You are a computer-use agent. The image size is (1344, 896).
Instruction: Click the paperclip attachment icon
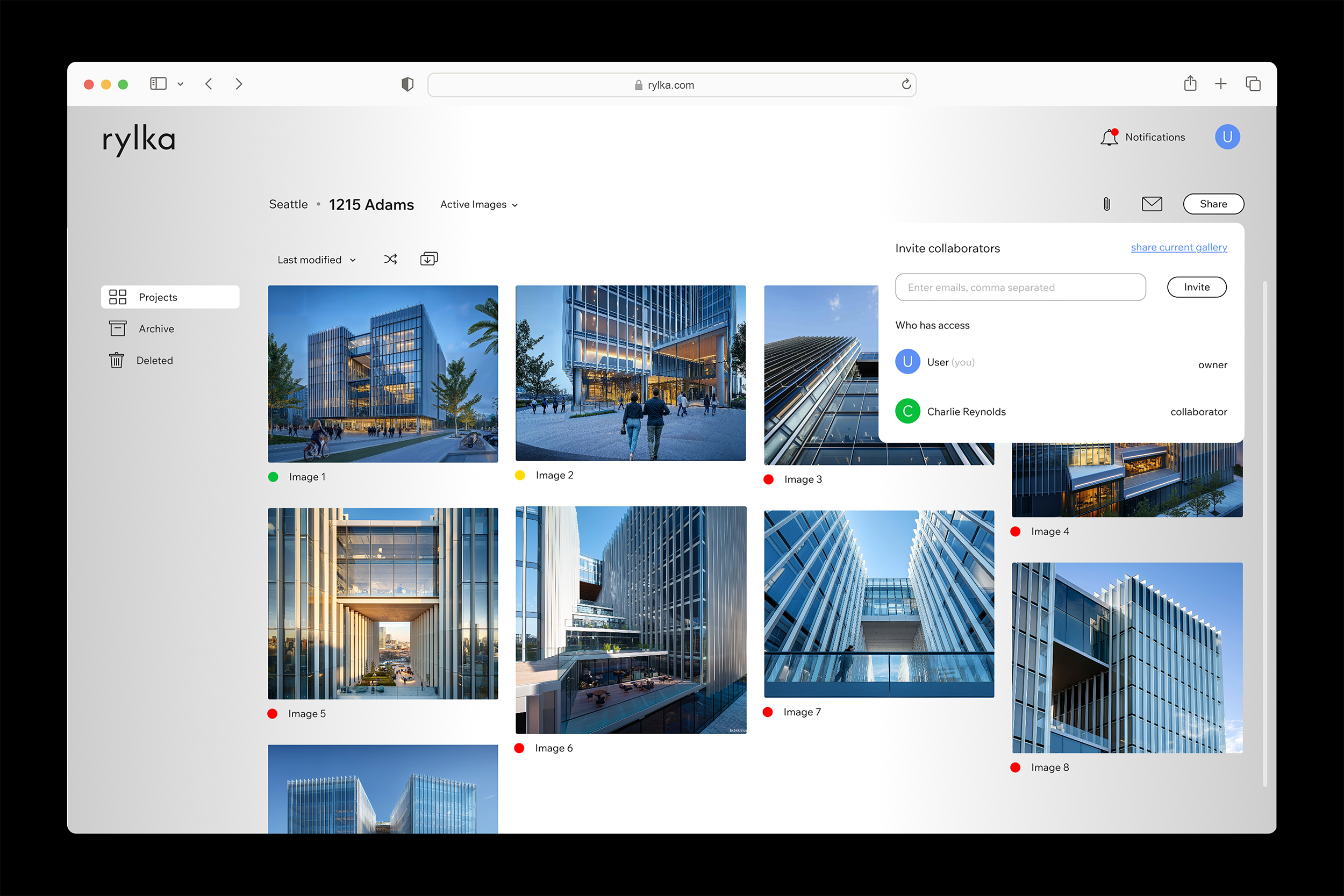pyautogui.click(x=1106, y=204)
